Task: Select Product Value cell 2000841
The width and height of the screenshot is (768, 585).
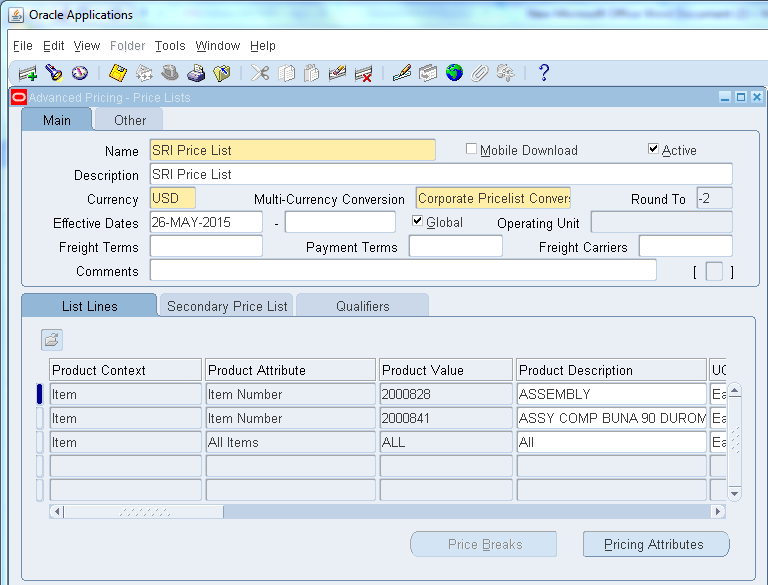Action: pyautogui.click(x=446, y=418)
